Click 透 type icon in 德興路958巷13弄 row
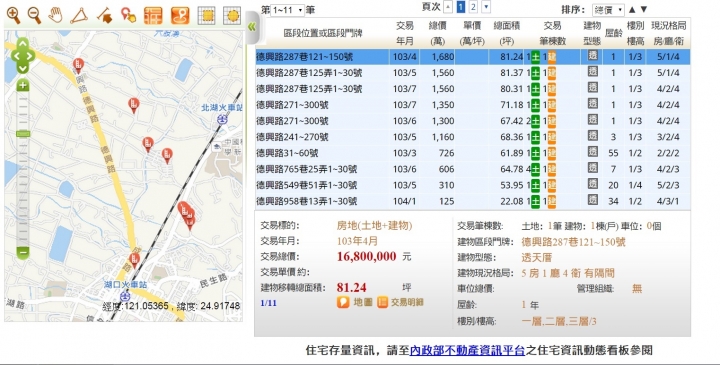 point(593,200)
